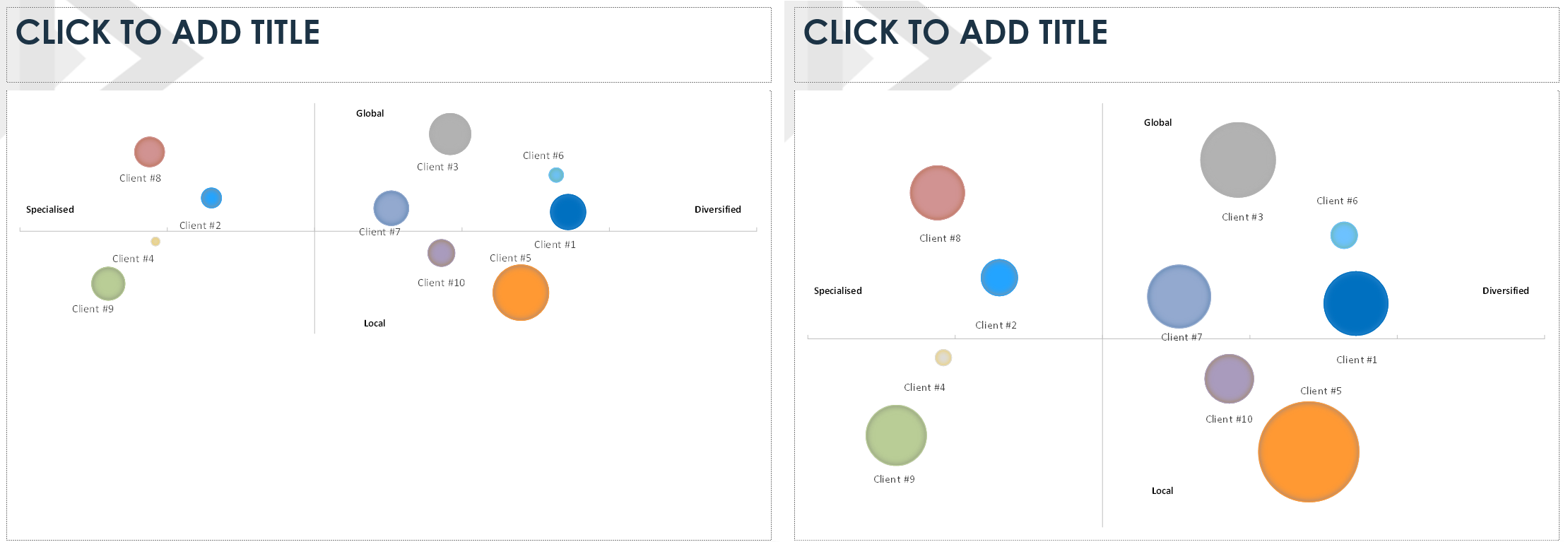Select the 'Specialised' label in left chart
This screenshot has height=542, width=1568.
50,210
